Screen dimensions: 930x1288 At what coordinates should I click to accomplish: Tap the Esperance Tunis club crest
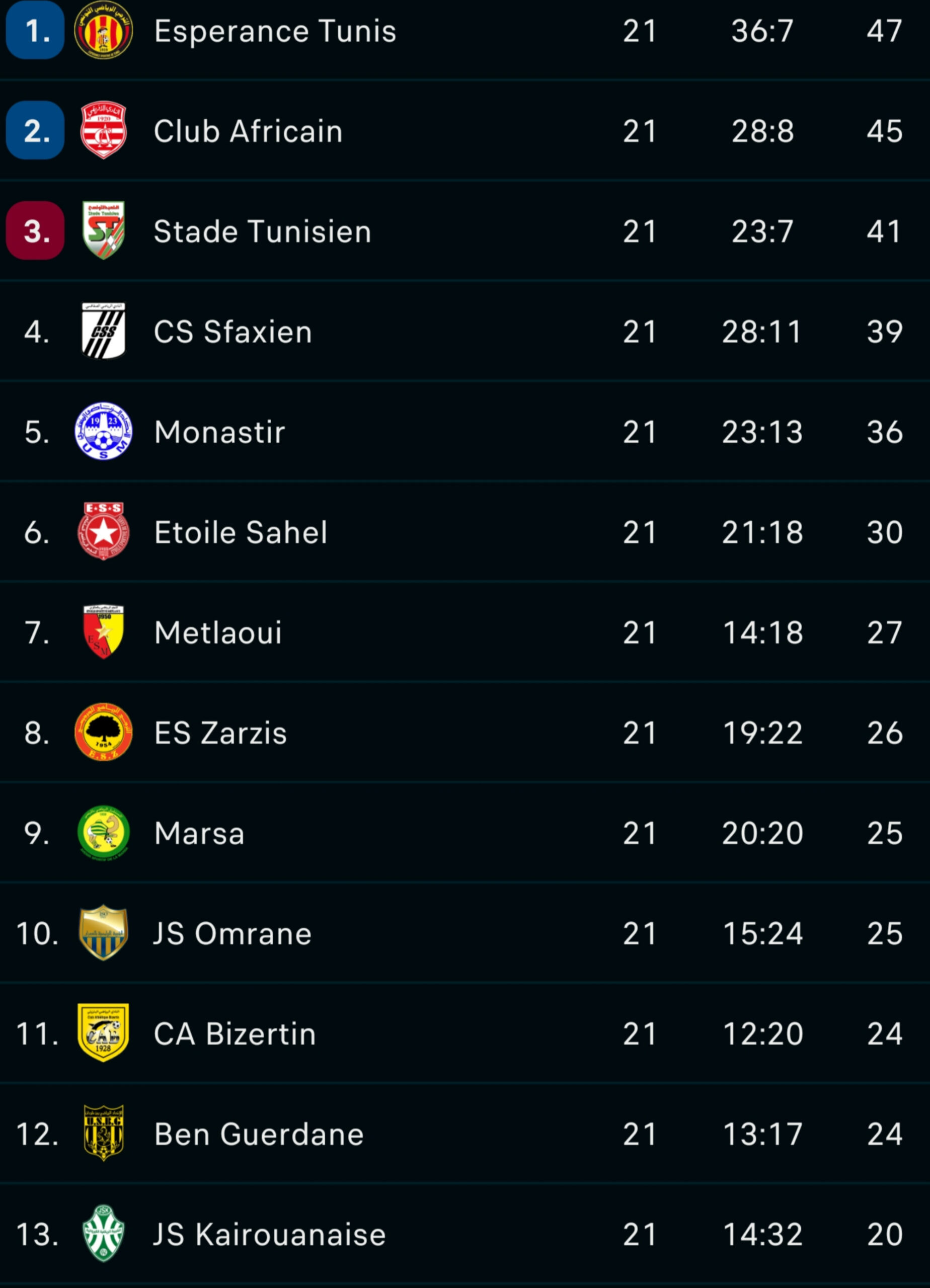click(x=103, y=30)
